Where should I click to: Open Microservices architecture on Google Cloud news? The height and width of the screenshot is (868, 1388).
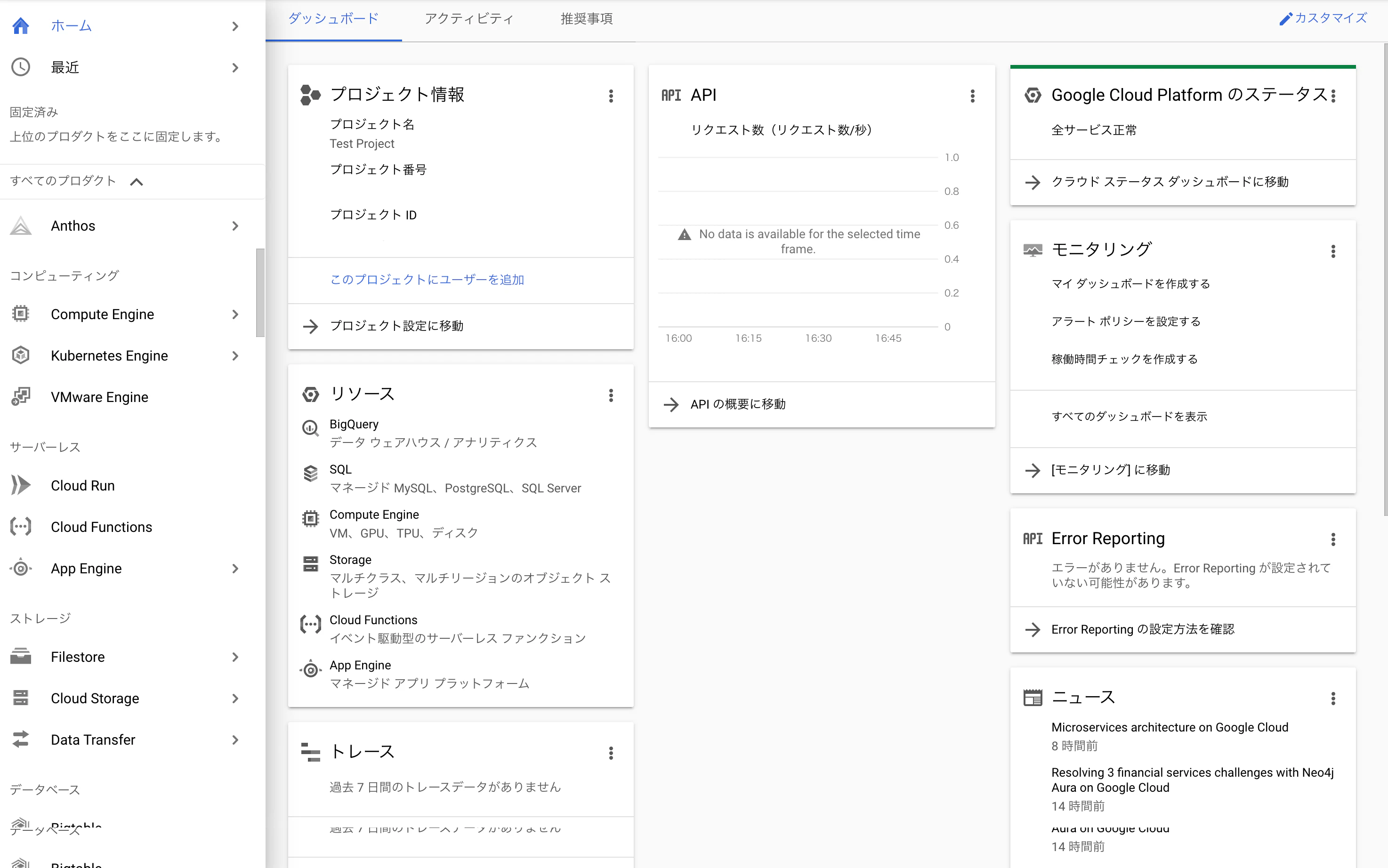[1169, 727]
